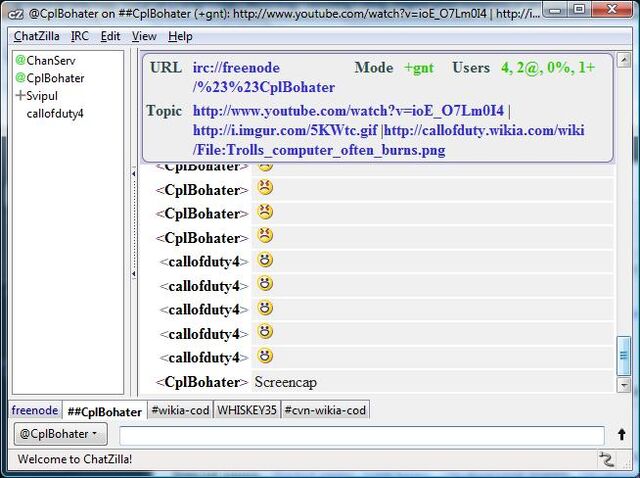Open the Edit menu
Image resolution: width=640 pixels, height=478 pixels.
tap(110, 36)
